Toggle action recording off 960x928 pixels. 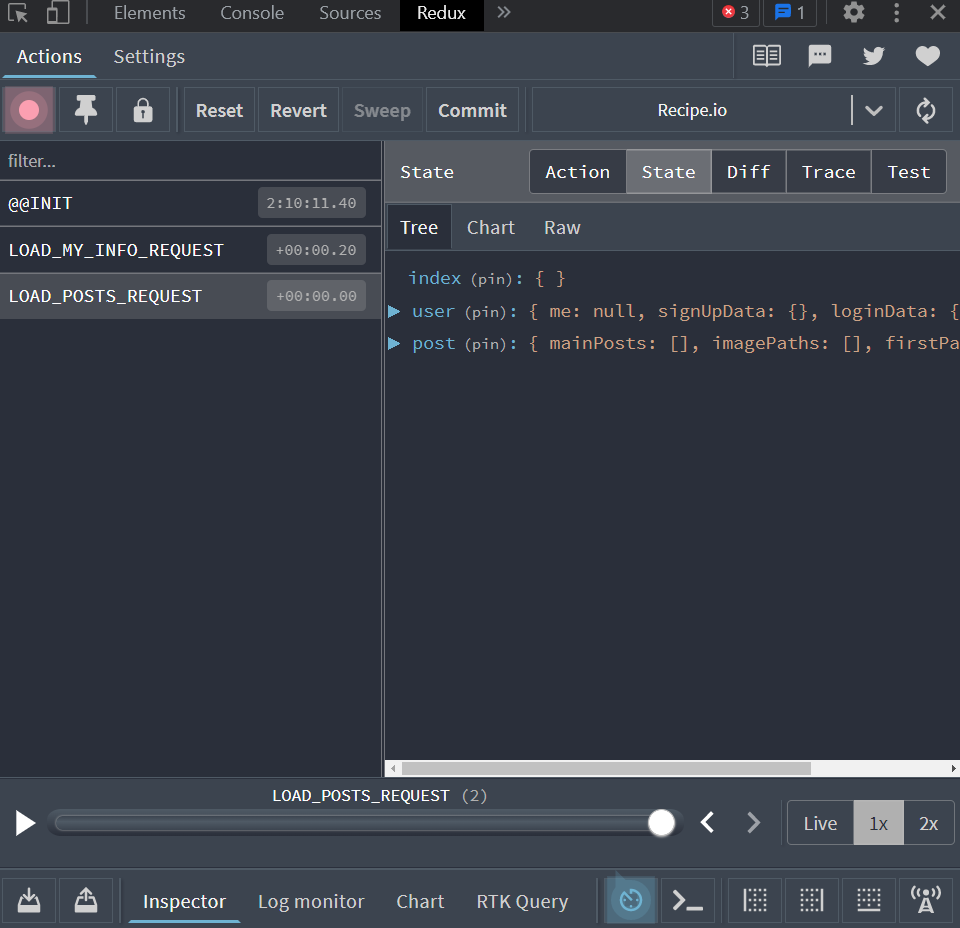[x=28, y=109]
